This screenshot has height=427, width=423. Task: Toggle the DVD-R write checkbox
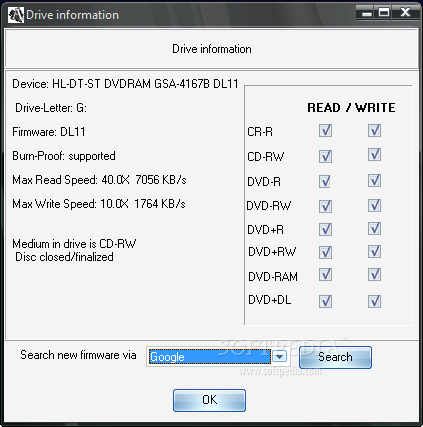point(374,180)
